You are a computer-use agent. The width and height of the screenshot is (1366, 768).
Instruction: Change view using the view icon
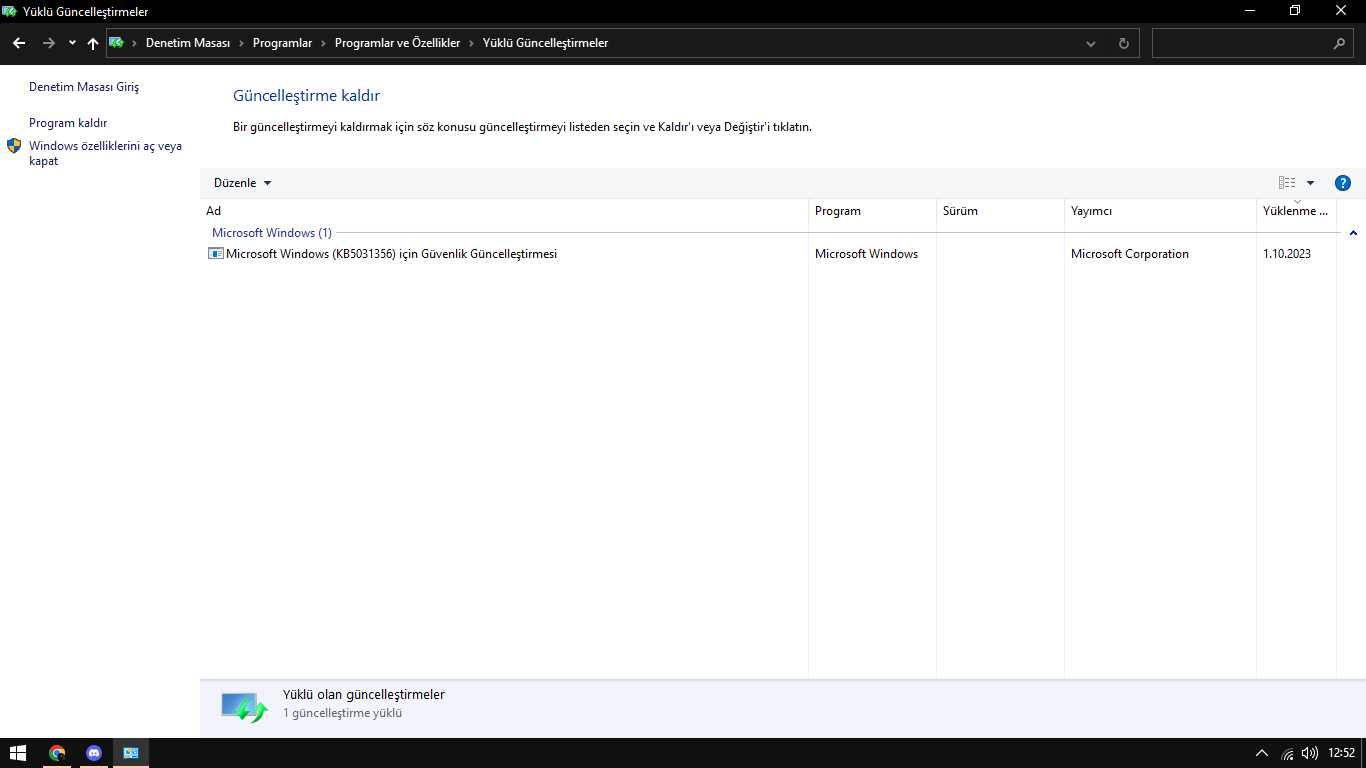(x=1287, y=183)
